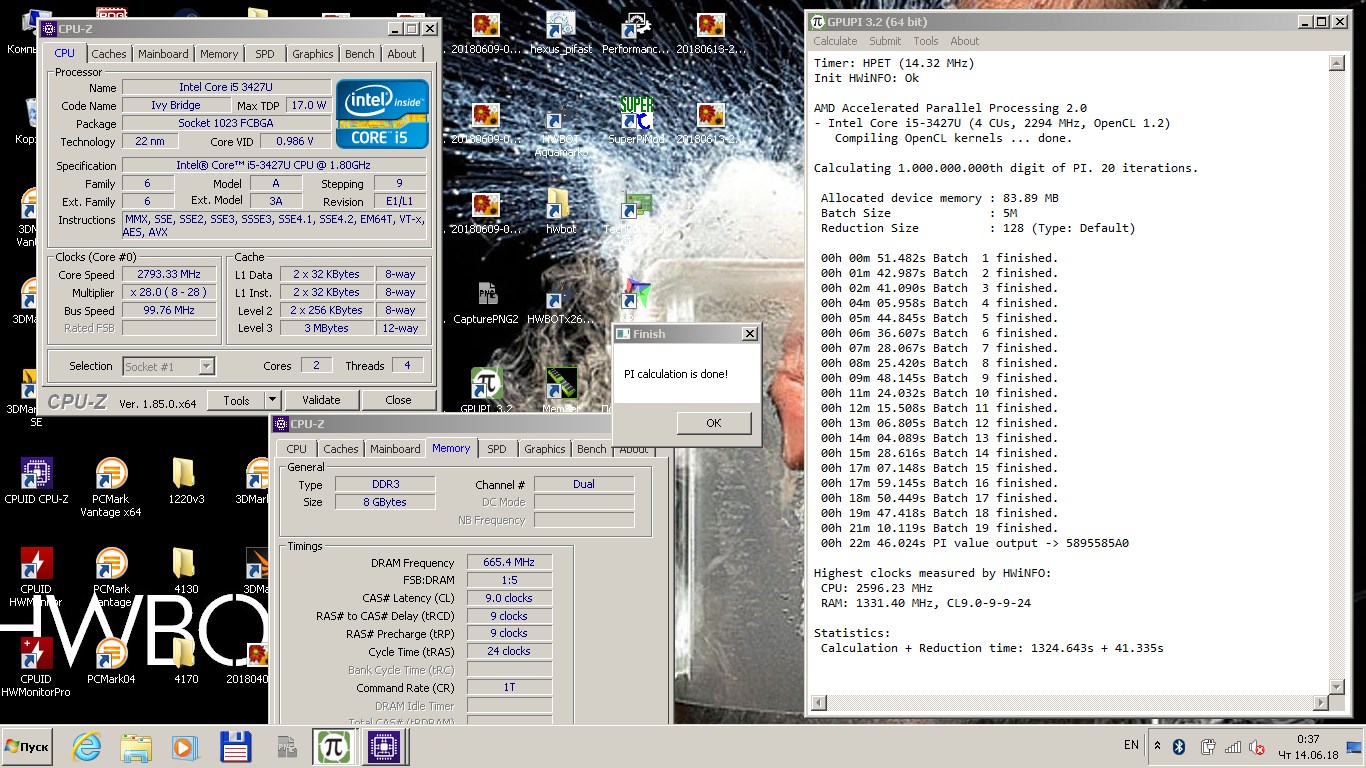Open the Bench tab in top CPU-Z window
The image size is (1366, 768).
(x=360, y=54)
